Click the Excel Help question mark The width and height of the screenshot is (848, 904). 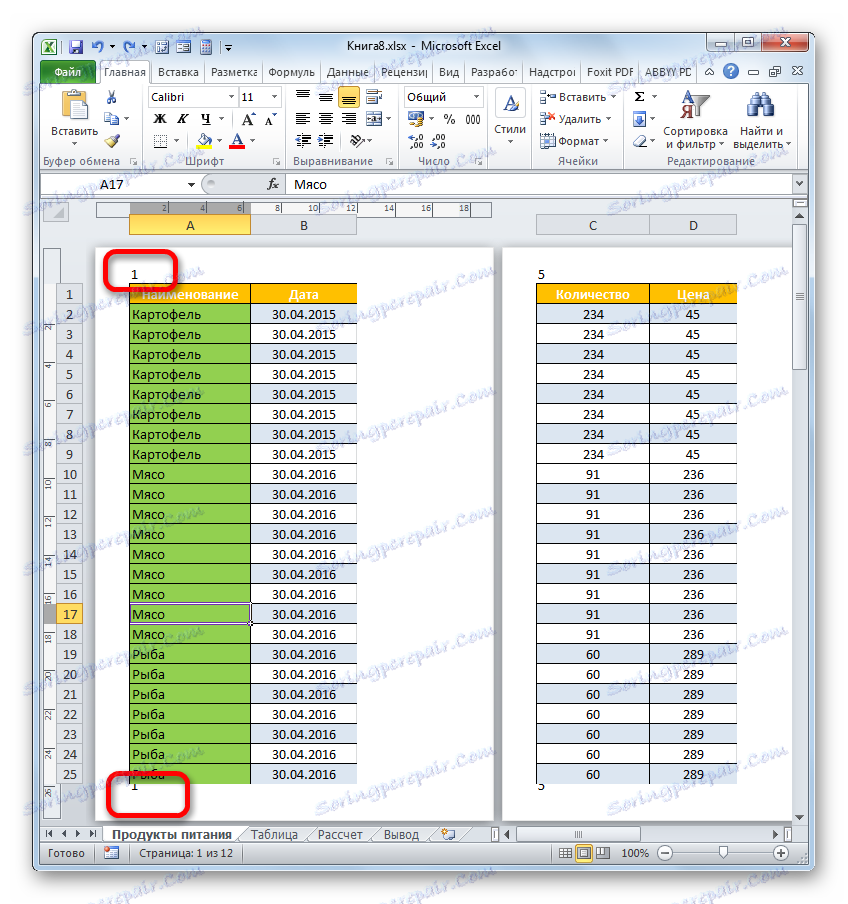pos(731,71)
